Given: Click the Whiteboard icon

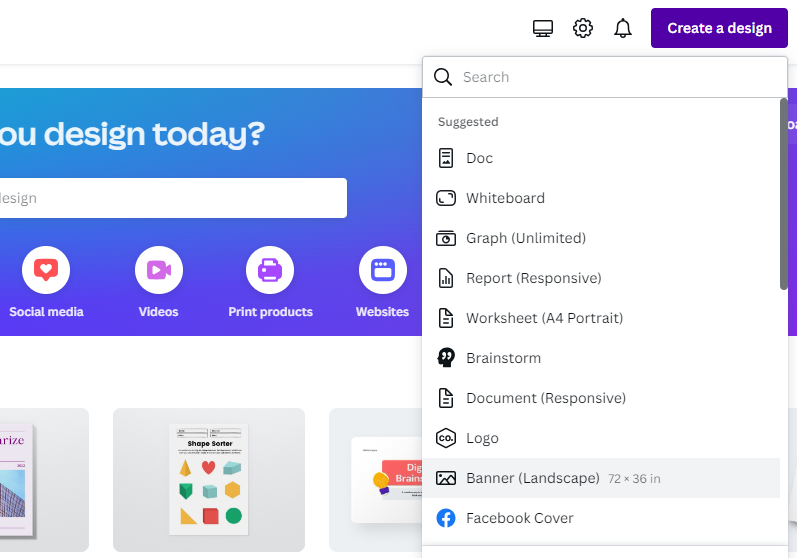Looking at the screenshot, I should coord(446,198).
